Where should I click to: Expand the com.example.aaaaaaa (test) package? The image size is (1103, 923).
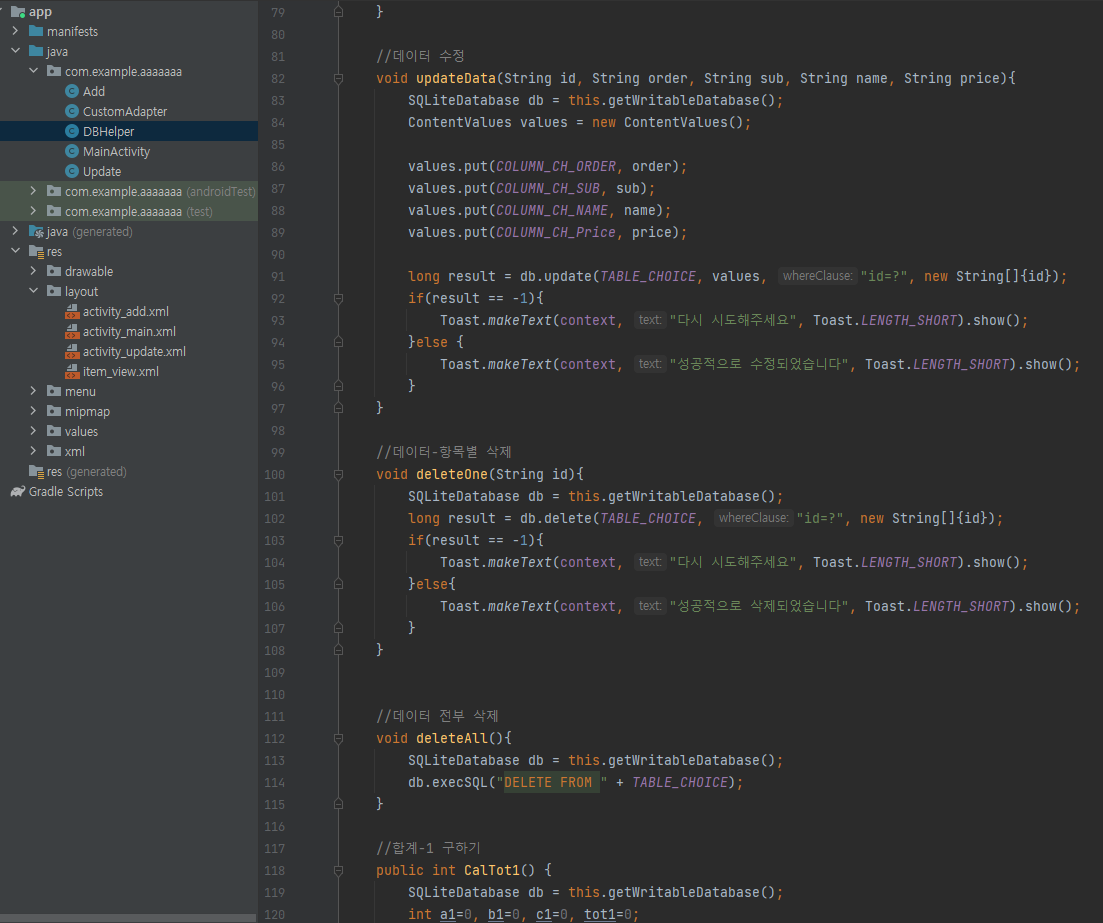coord(33,210)
